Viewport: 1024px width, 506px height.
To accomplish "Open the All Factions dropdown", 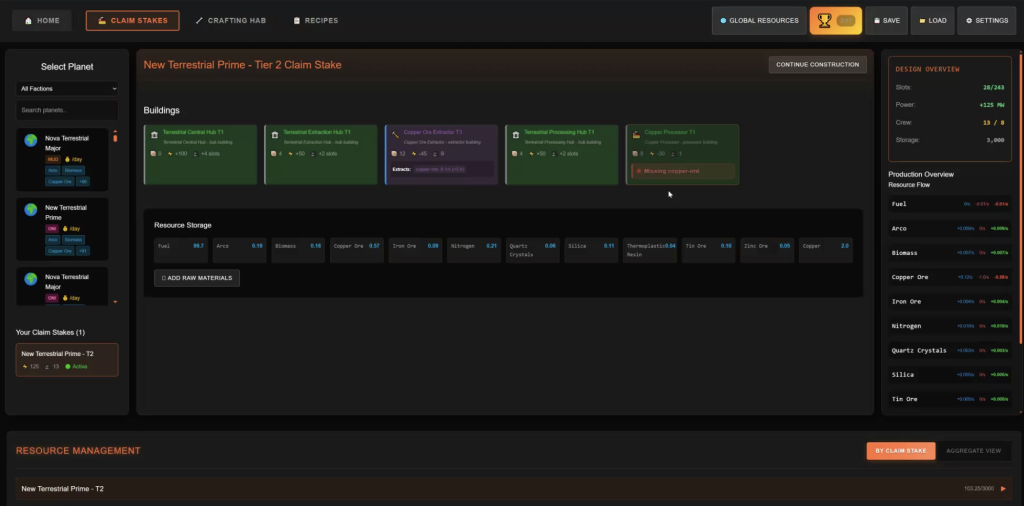I will pos(67,89).
